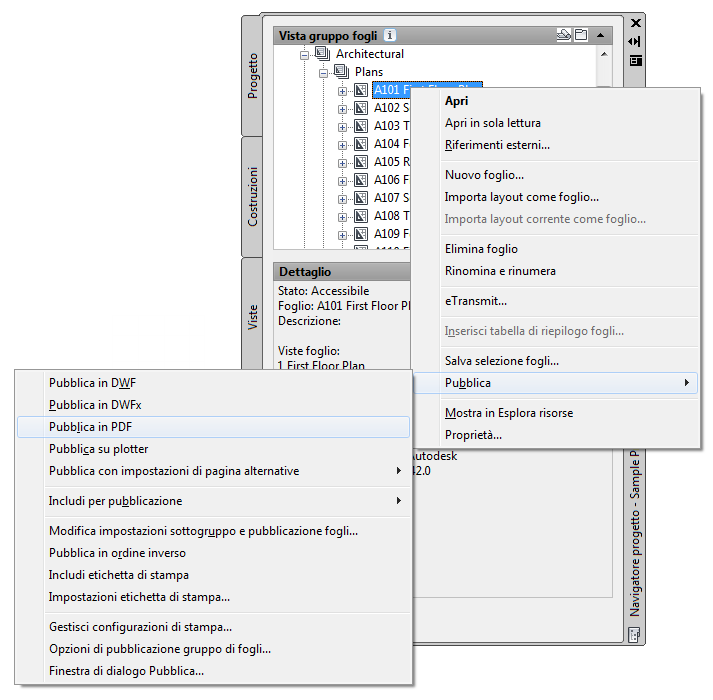Collapse the Vista gruppo fogli panel arrow
Screen dimensions: 713x700
(600, 35)
